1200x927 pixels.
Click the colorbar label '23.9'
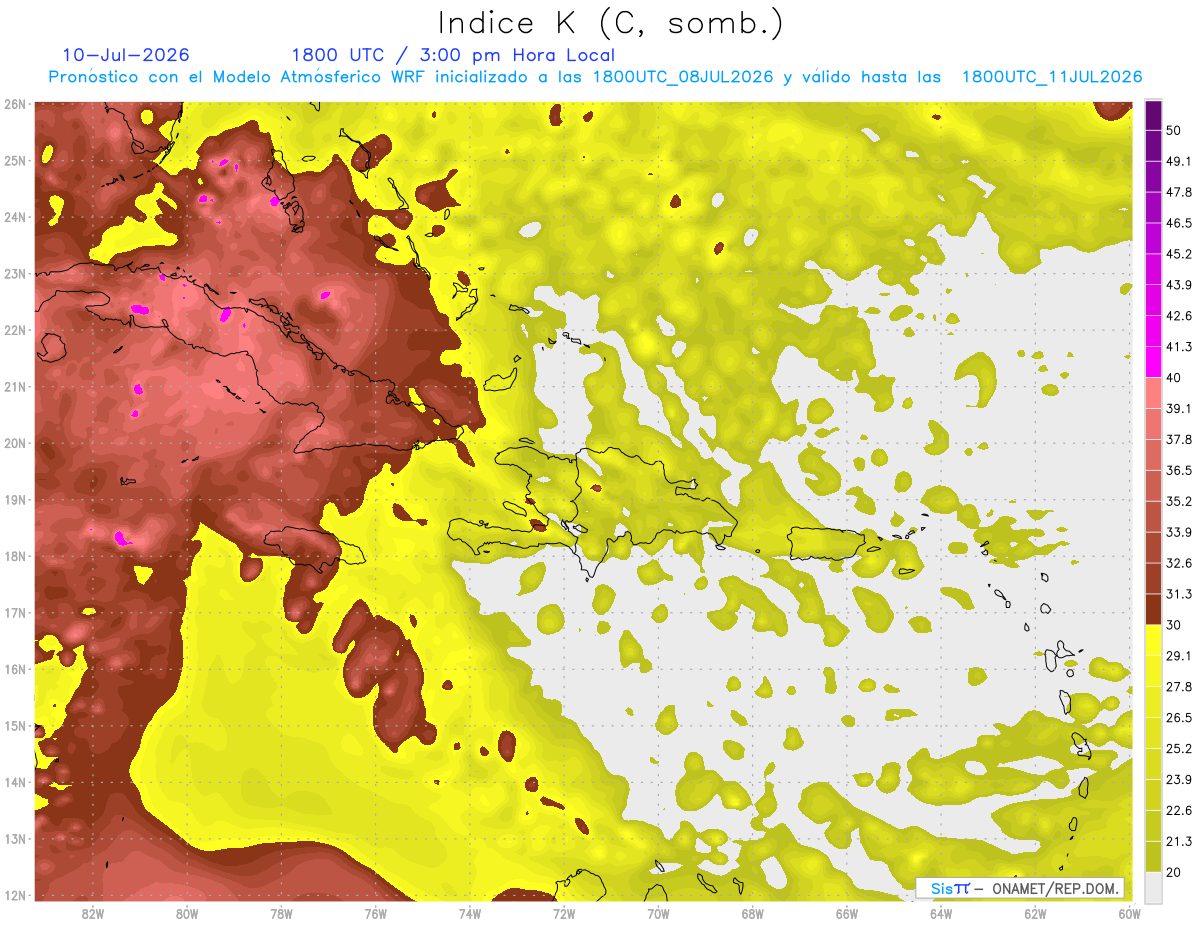click(1178, 779)
